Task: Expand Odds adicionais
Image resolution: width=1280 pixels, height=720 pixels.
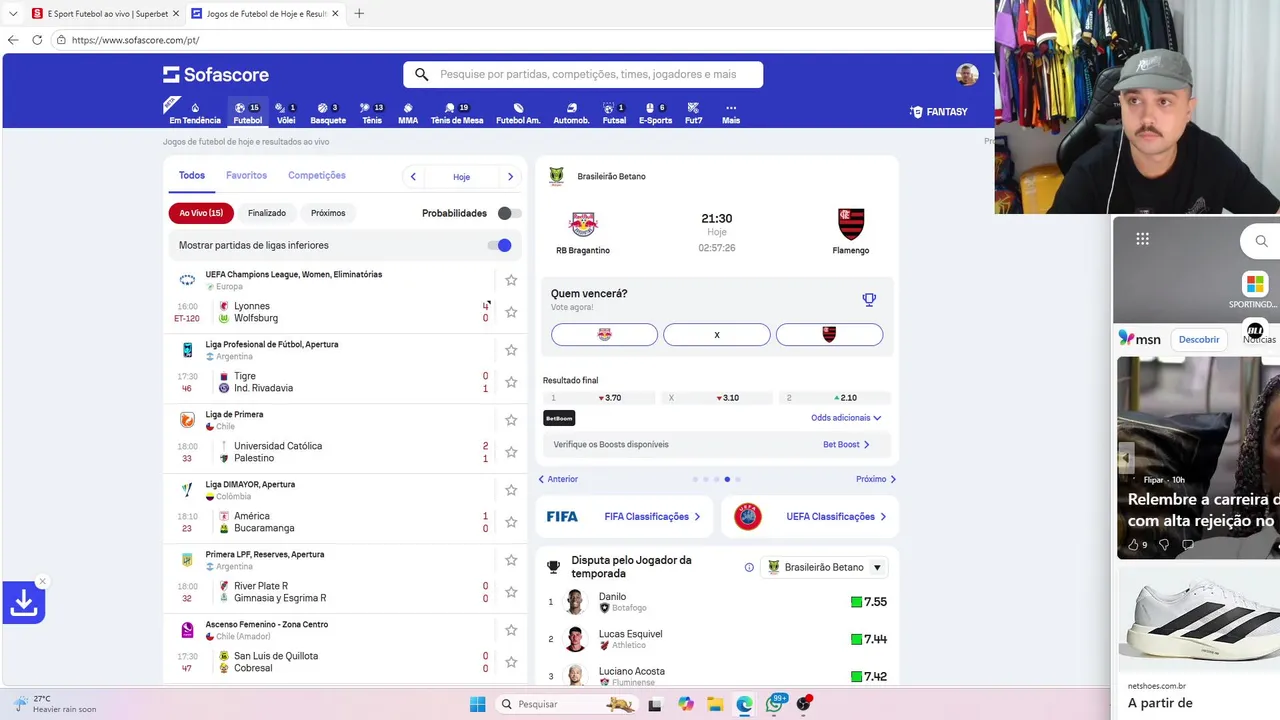Action: pos(846,418)
